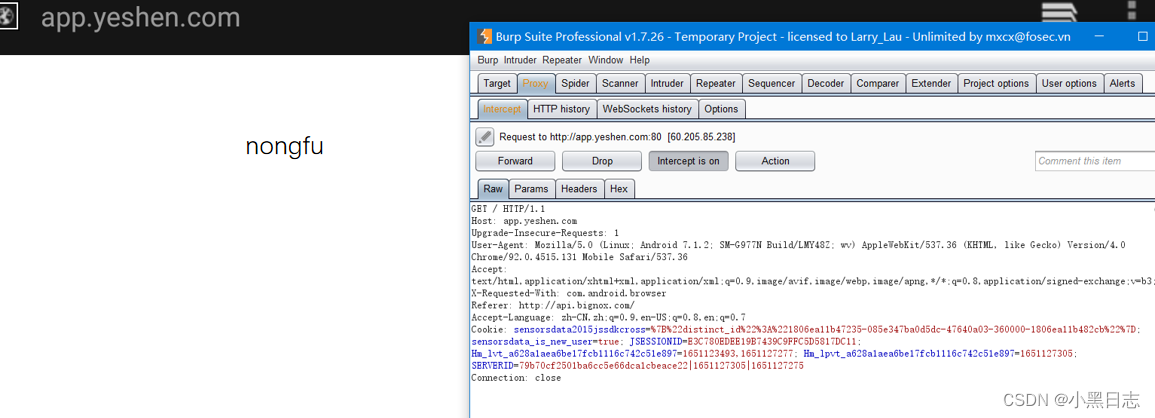The image size is (1155, 418).
Task: Open the HTTP history sub-tab
Action: tap(561, 108)
